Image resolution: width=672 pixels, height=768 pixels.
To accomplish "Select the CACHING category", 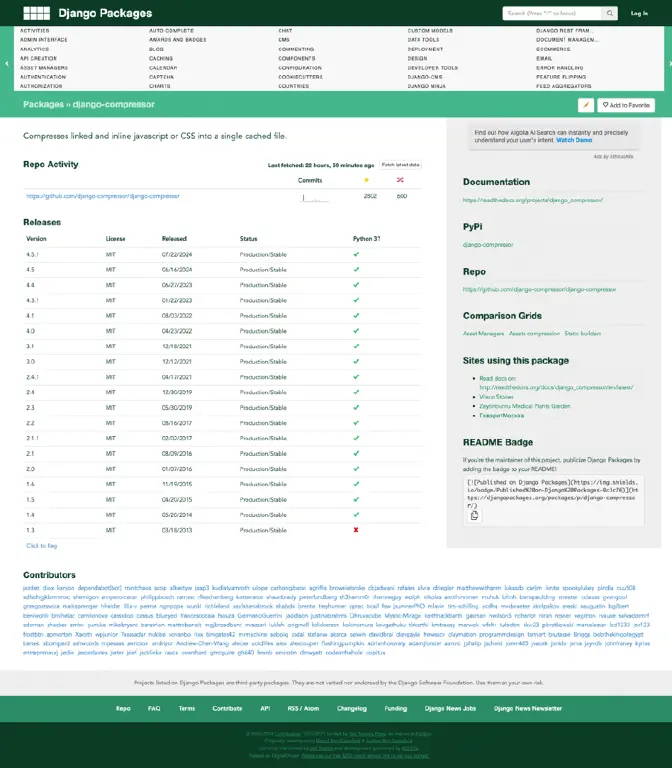I will pyautogui.click(x=161, y=58).
